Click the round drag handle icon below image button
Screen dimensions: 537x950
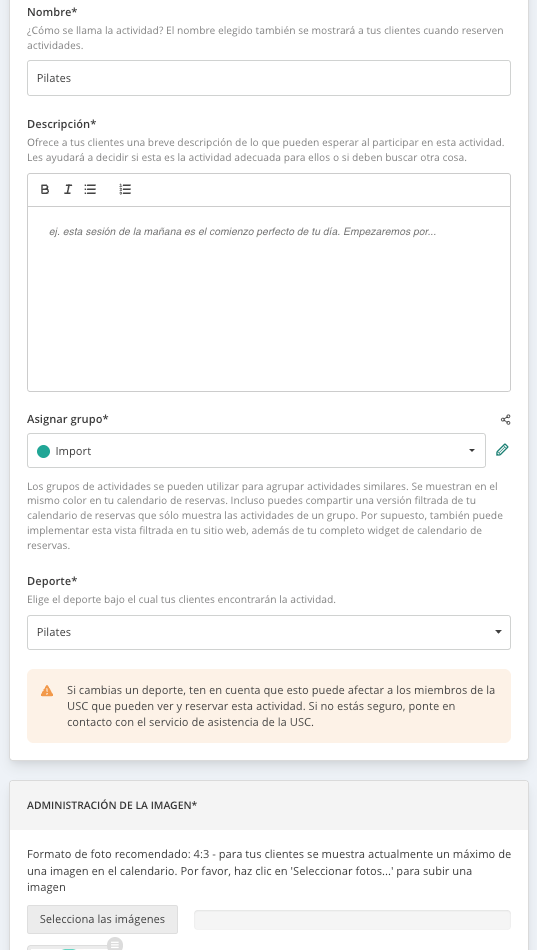115,944
